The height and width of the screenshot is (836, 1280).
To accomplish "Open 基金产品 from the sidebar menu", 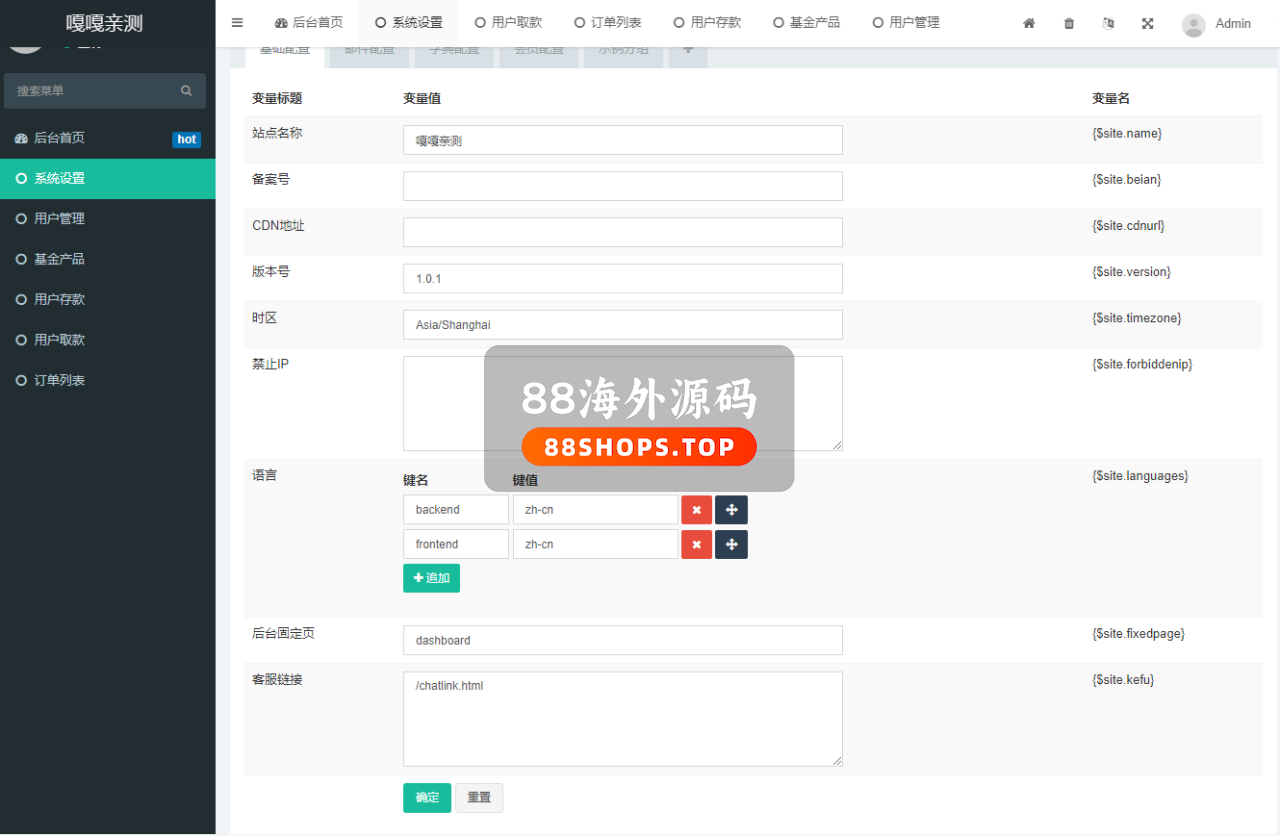I will click(59, 259).
